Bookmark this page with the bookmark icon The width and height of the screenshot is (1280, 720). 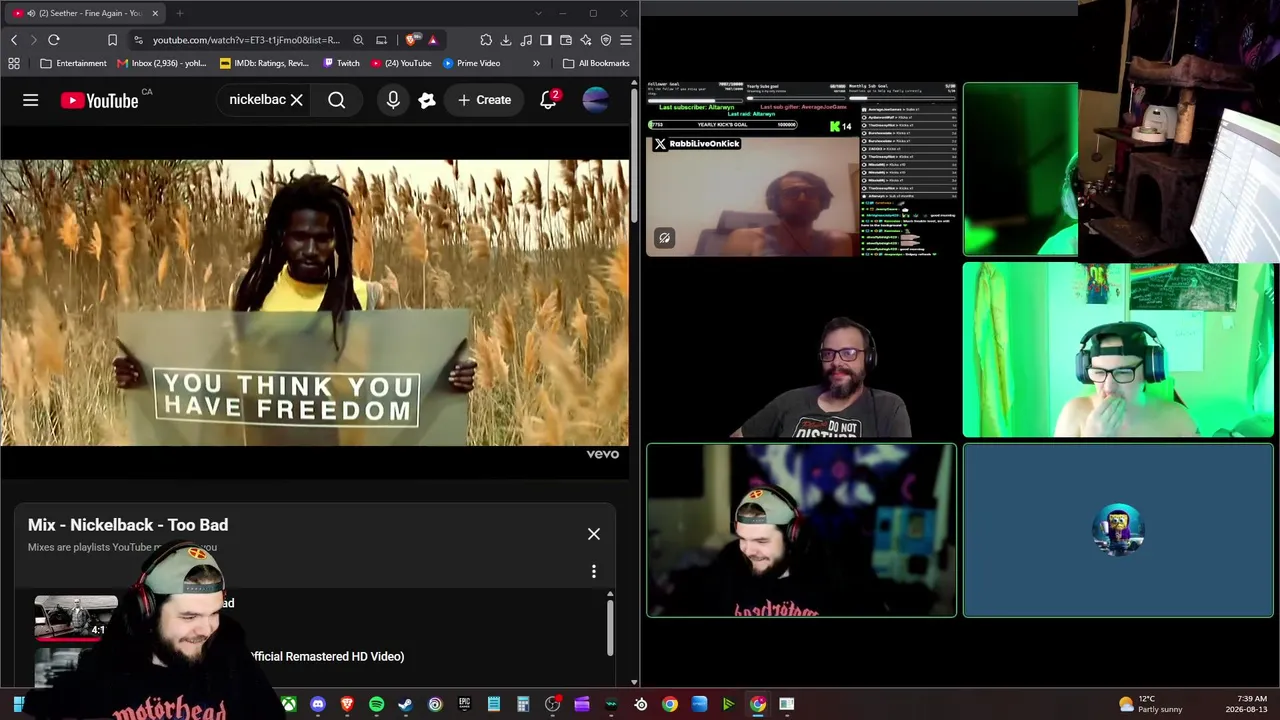pyautogui.click(x=112, y=40)
